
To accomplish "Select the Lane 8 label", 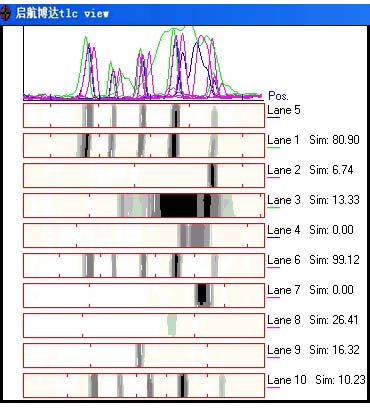I will tap(284, 320).
